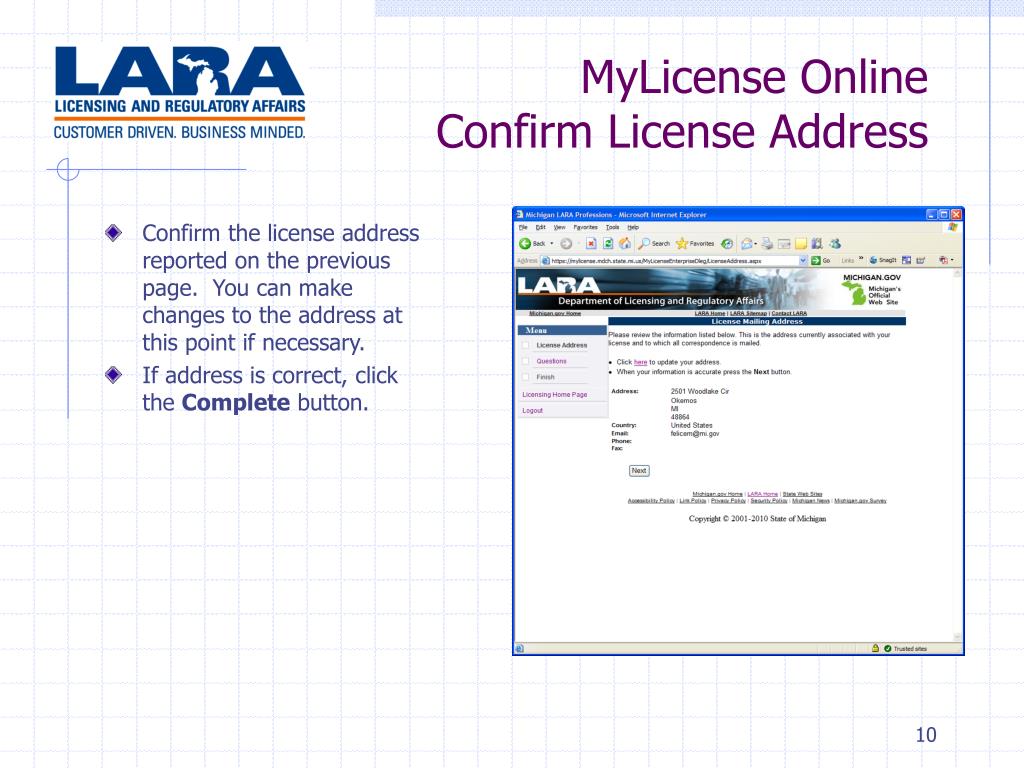
Task: Open the View menu
Action: coord(560,227)
